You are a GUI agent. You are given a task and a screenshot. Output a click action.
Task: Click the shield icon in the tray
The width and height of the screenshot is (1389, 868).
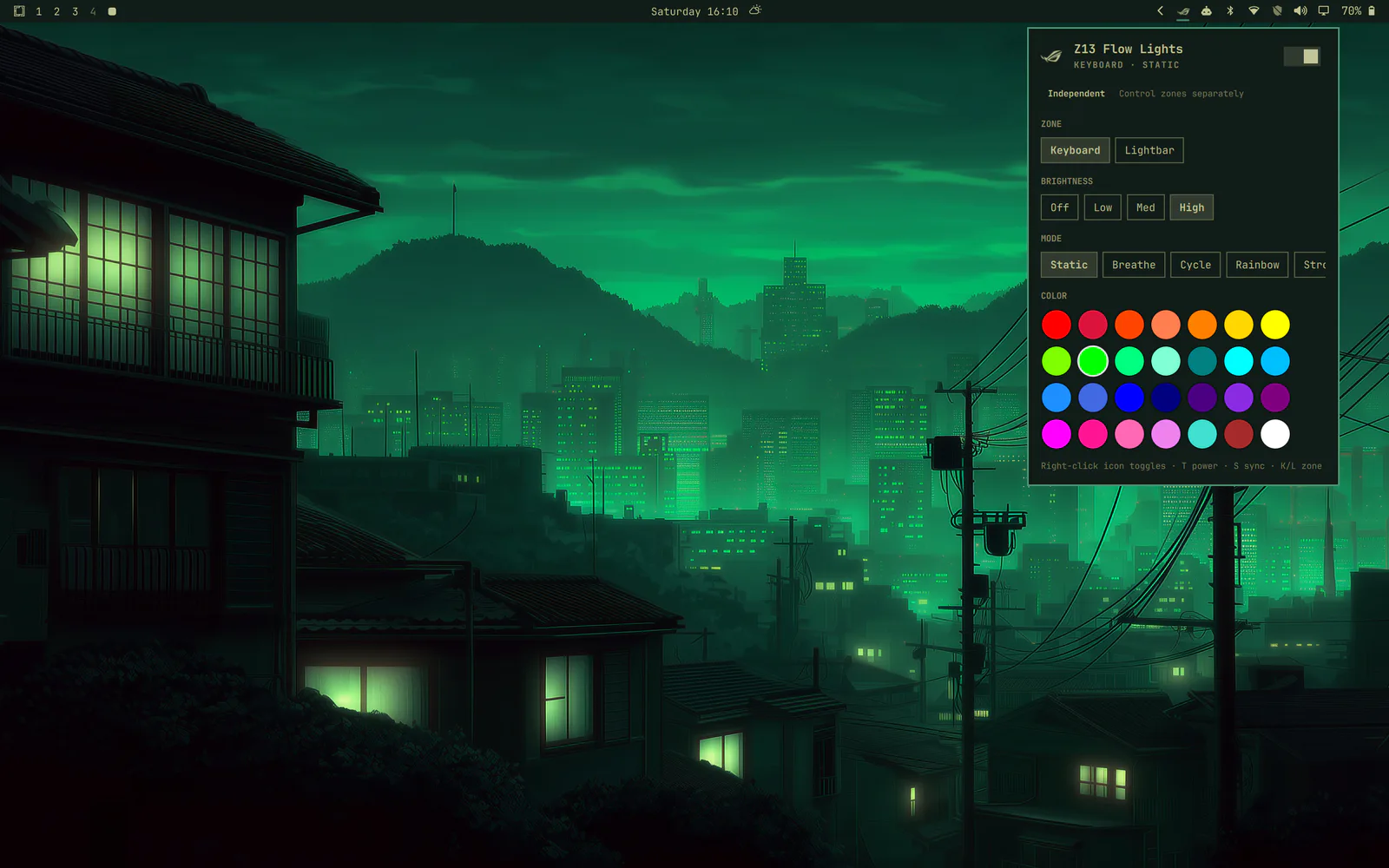(x=1277, y=11)
